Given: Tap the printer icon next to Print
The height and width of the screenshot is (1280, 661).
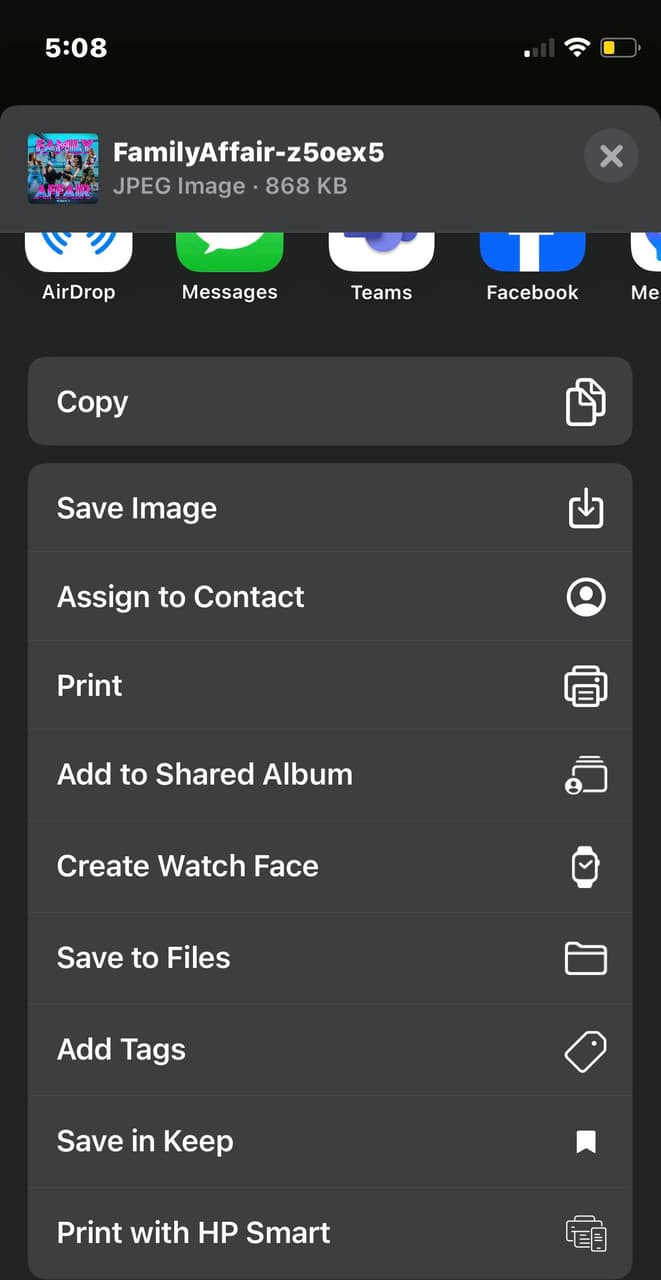Looking at the screenshot, I should coord(585,686).
